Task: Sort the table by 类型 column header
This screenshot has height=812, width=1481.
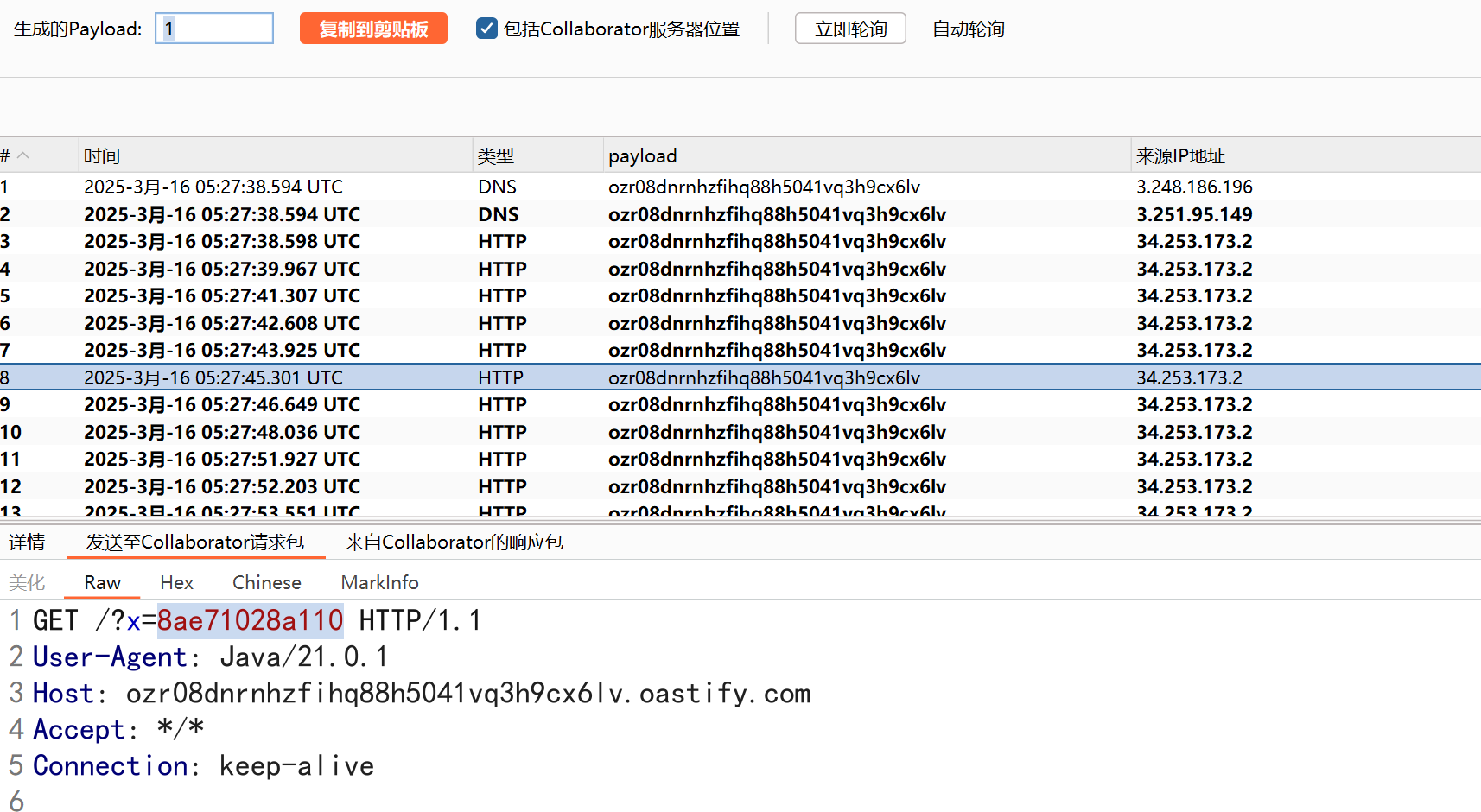Action: [x=496, y=156]
